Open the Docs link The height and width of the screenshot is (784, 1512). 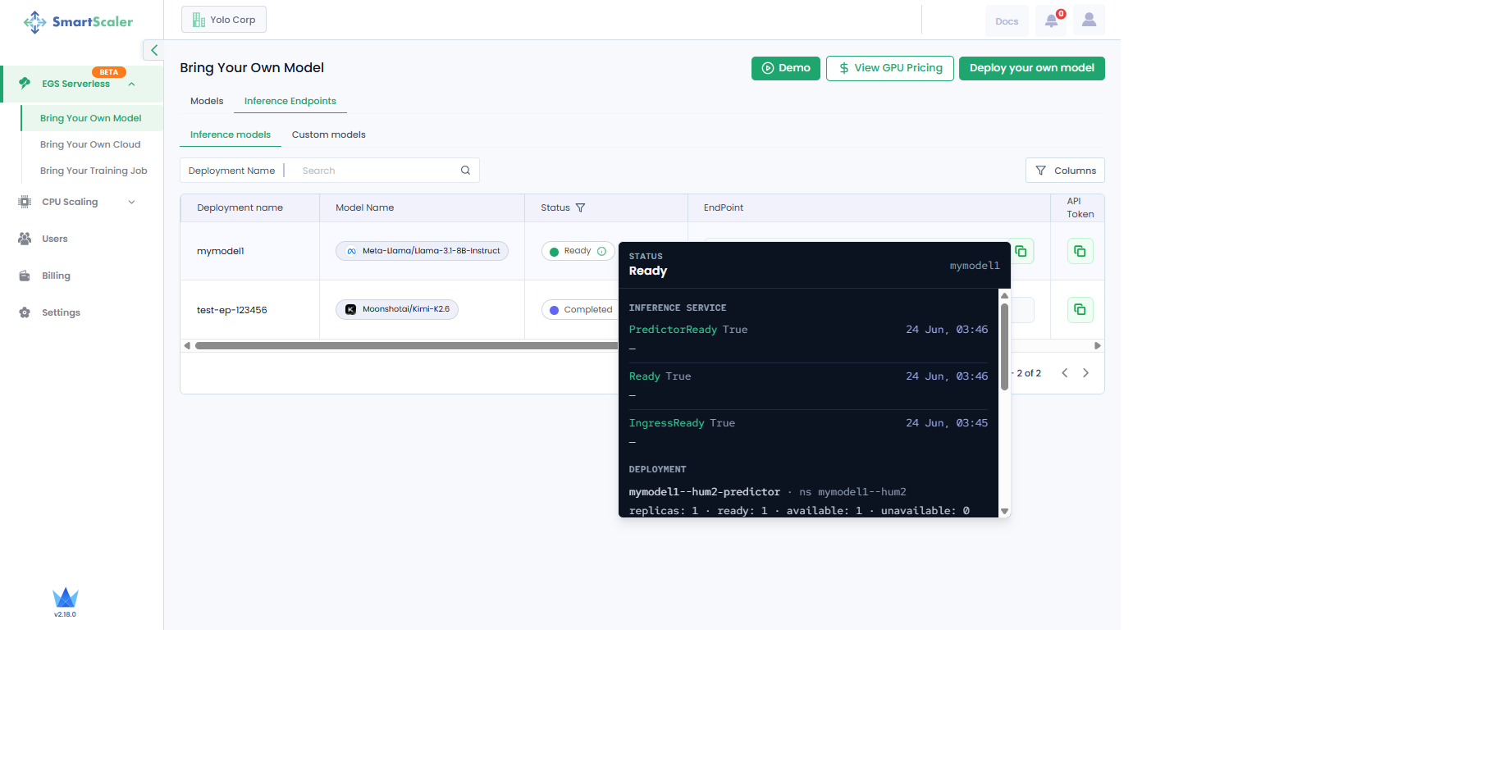pyautogui.click(x=1007, y=21)
